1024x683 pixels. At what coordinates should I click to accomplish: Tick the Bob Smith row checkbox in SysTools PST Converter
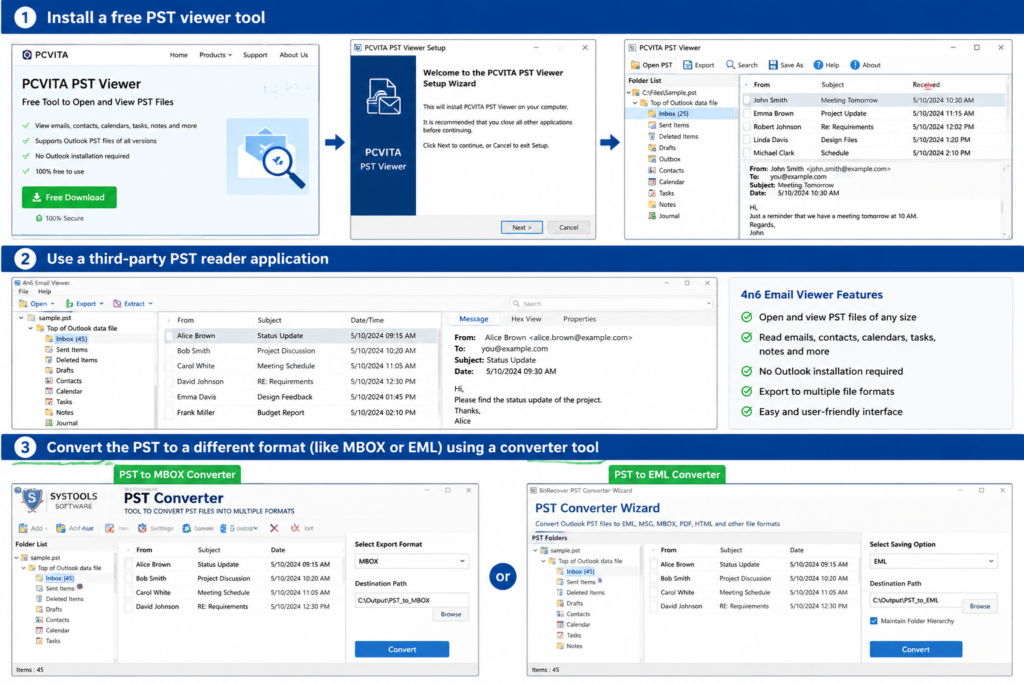129,579
